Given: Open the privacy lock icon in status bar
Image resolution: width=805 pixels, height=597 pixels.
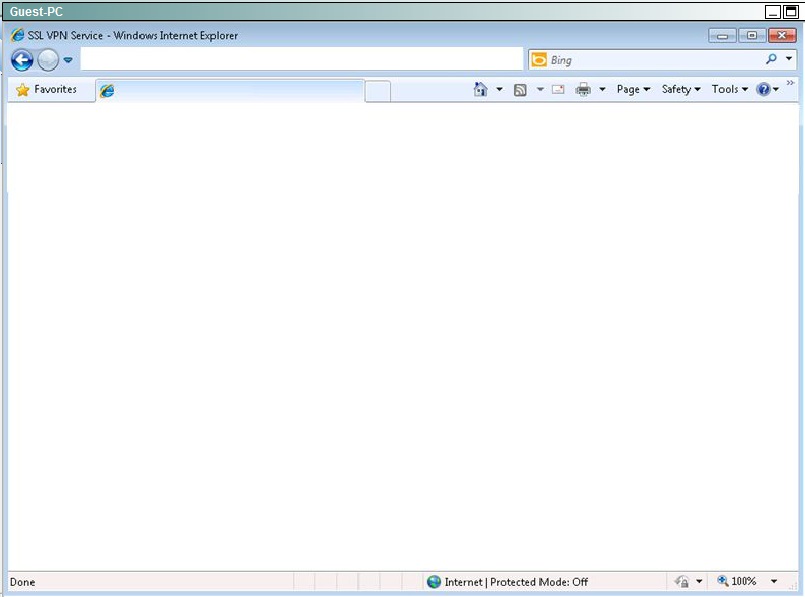Looking at the screenshot, I should coord(682,582).
